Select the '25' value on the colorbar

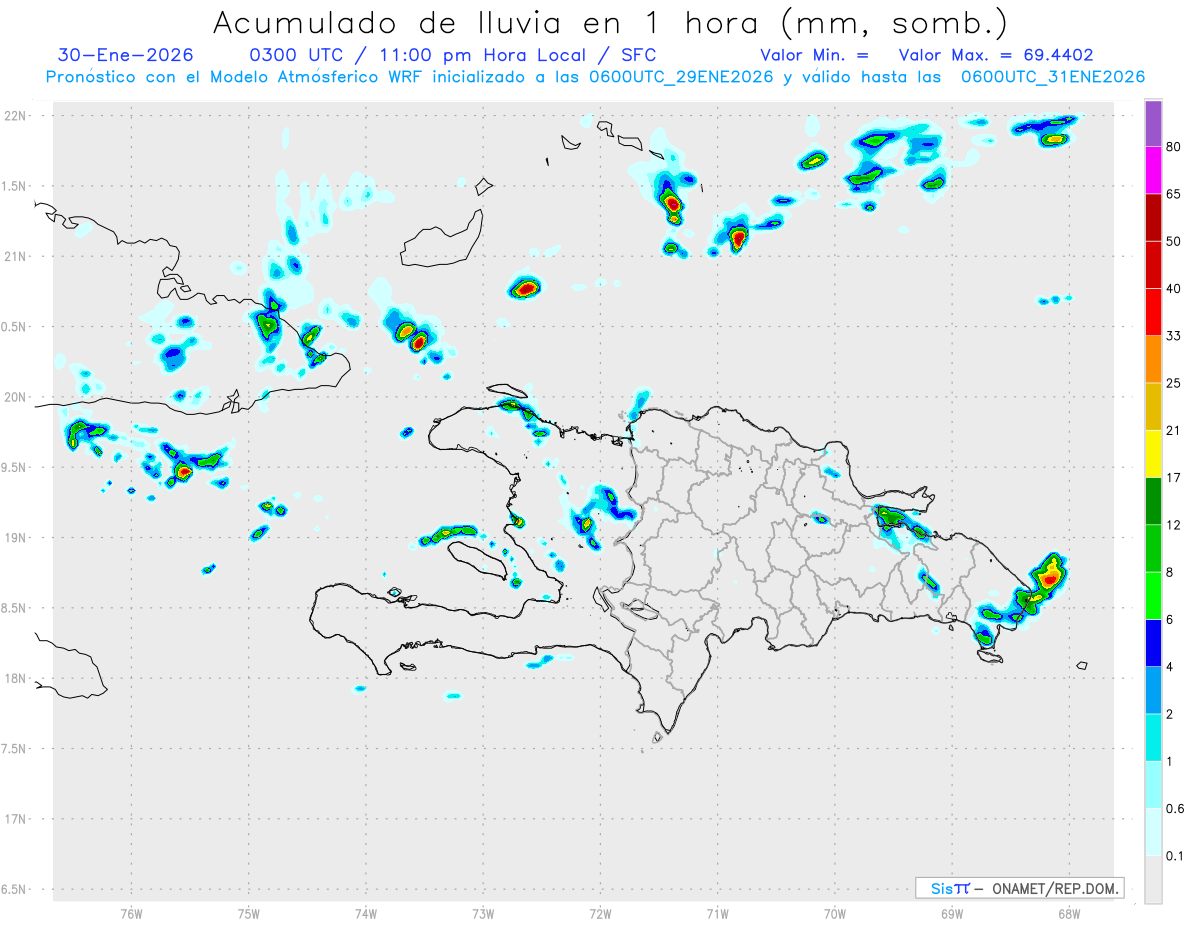[1174, 383]
